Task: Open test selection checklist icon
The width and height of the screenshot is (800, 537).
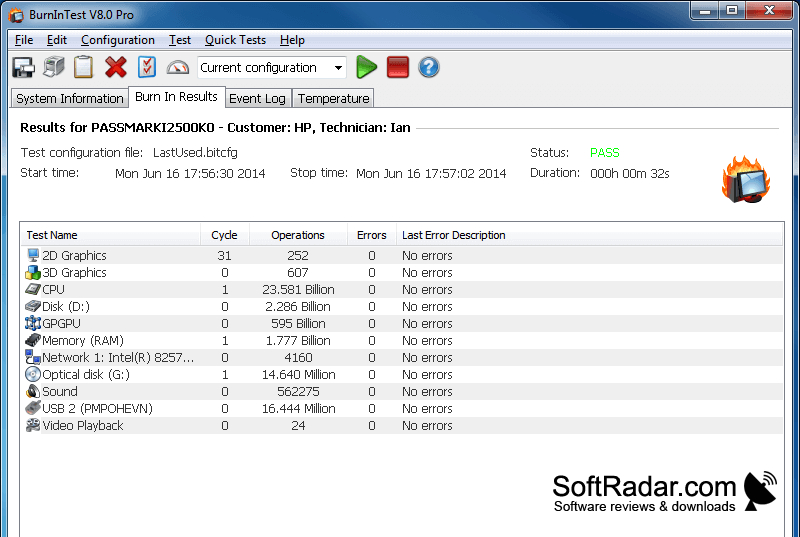Action: (147, 67)
